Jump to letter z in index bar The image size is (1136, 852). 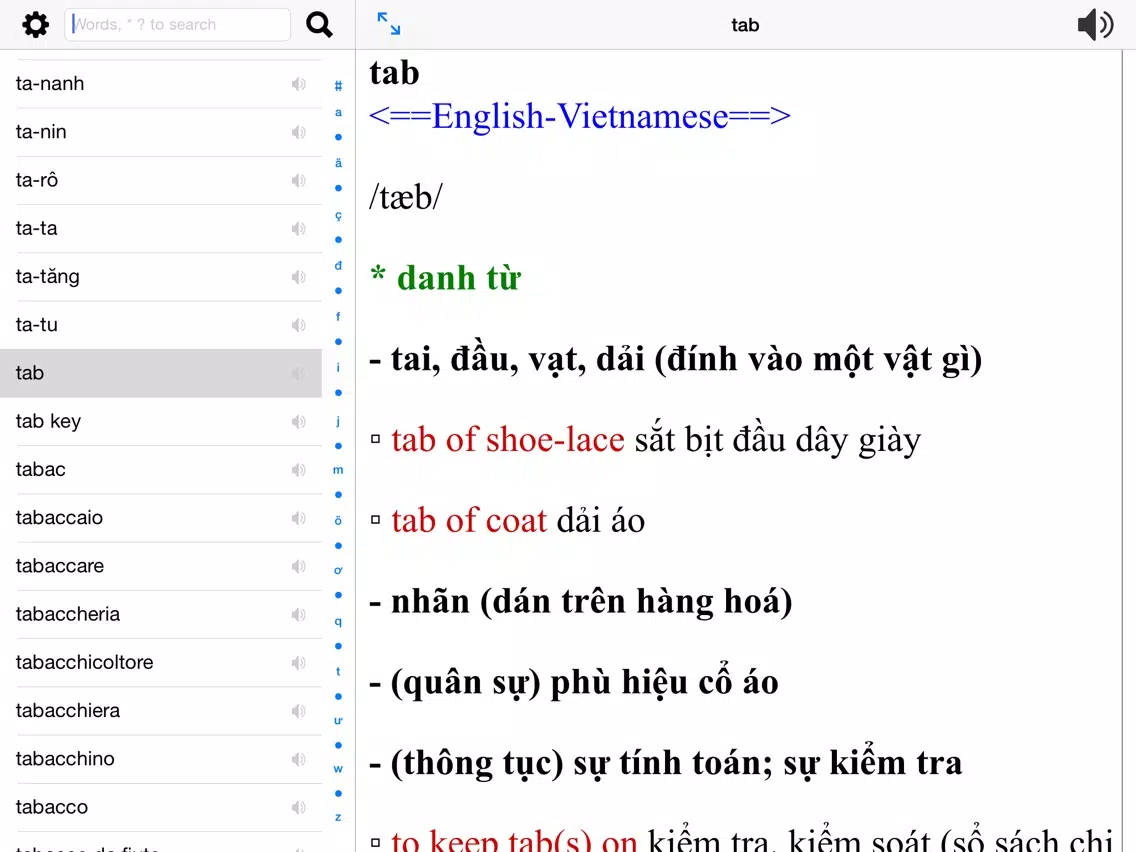[338, 817]
